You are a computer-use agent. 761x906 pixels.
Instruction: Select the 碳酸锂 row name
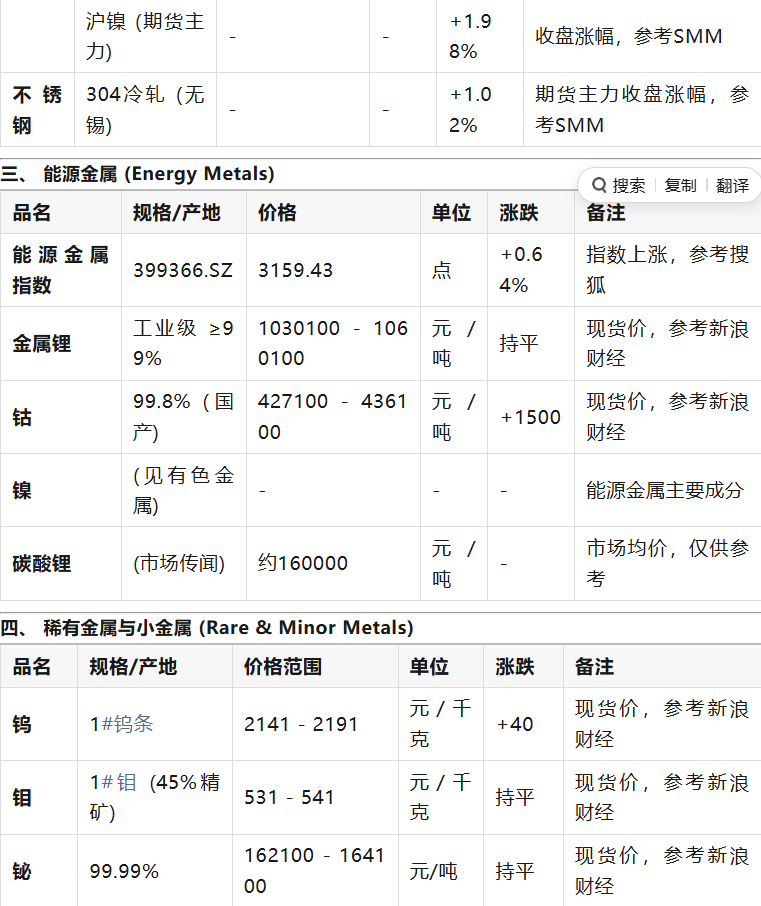(42, 564)
